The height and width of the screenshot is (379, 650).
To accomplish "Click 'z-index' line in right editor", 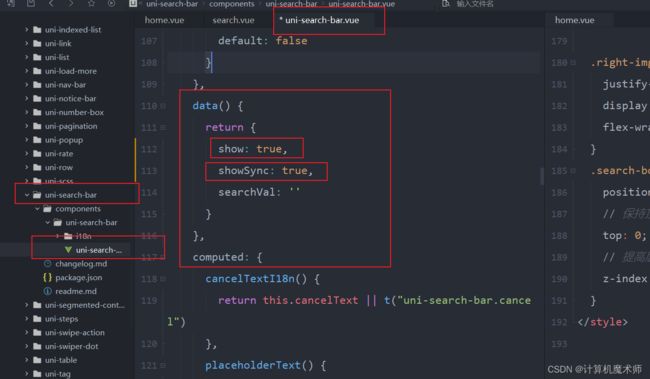I will 625,279.
